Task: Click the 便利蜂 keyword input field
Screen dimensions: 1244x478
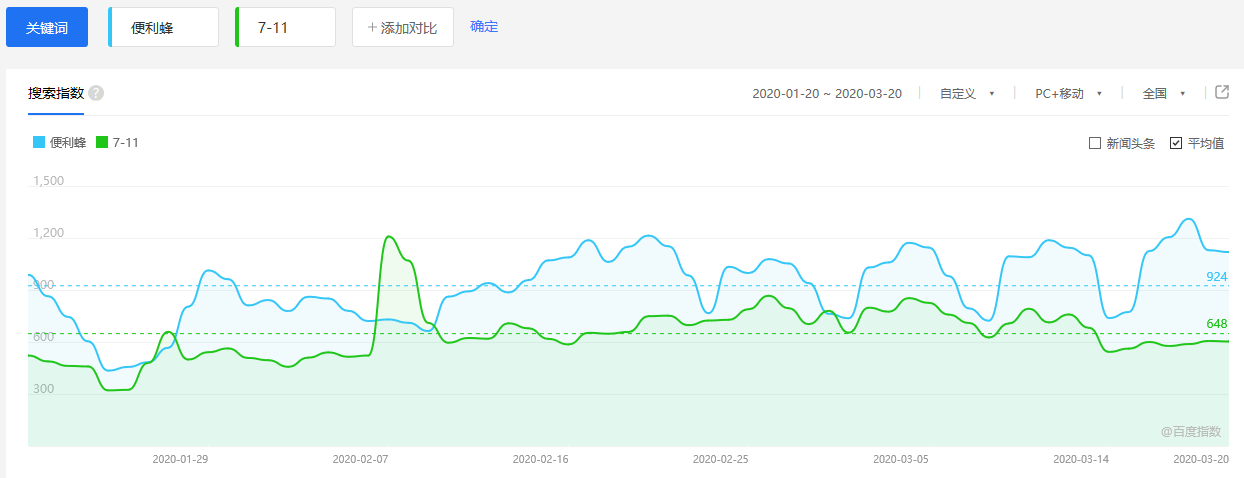Action: point(165,28)
